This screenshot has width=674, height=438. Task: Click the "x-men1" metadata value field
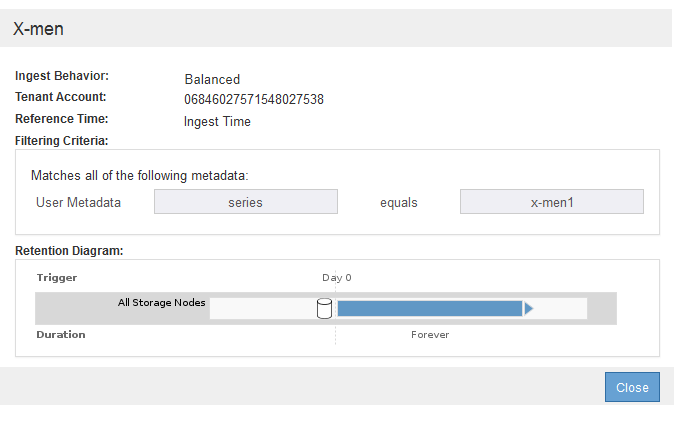point(551,202)
